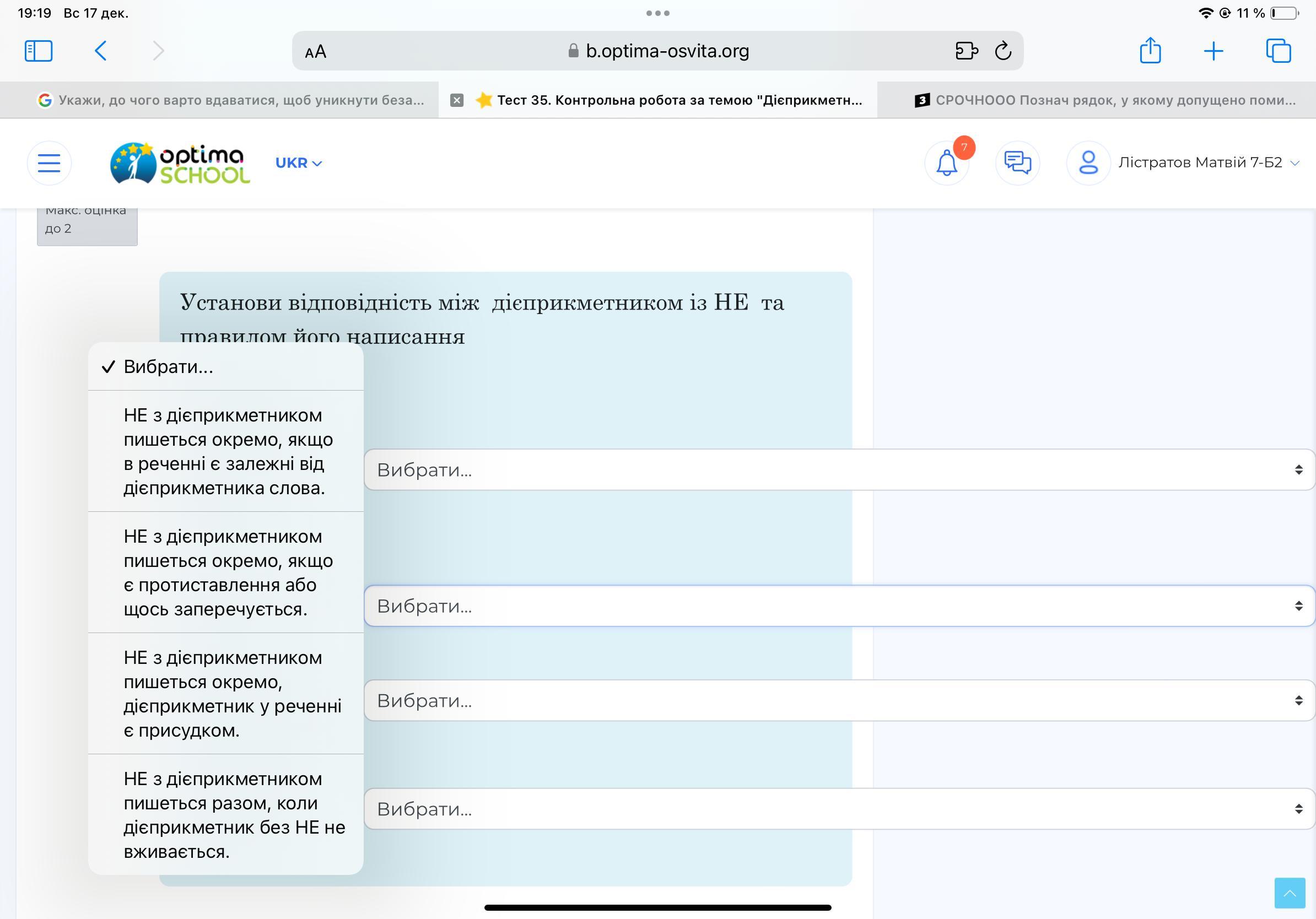This screenshot has width=1316, height=919.
Task: Open the Лістратов Матвій 7-Б2 user menu
Action: point(1199,163)
